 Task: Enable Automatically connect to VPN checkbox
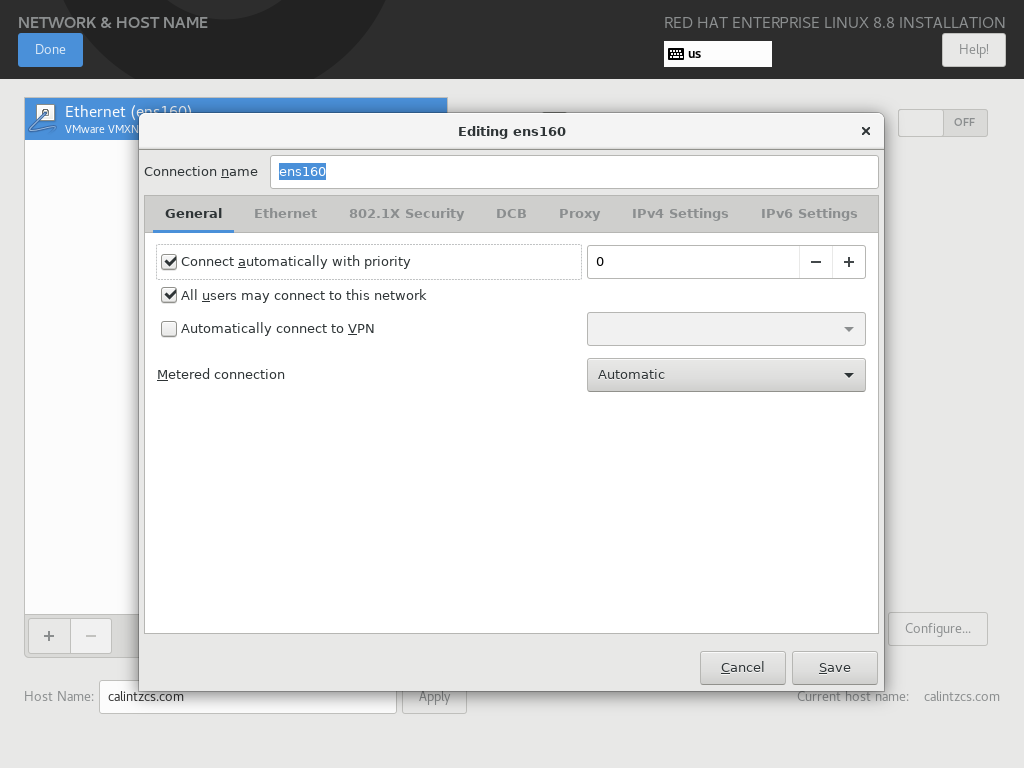(x=169, y=328)
